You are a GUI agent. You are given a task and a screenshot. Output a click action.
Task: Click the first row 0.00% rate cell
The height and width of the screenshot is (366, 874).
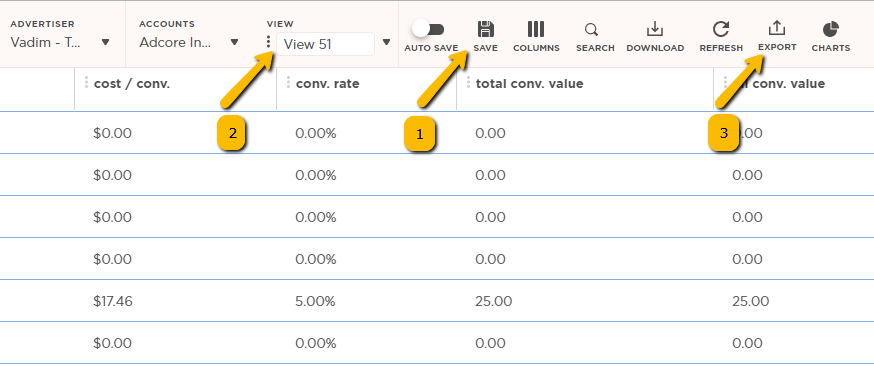315,133
